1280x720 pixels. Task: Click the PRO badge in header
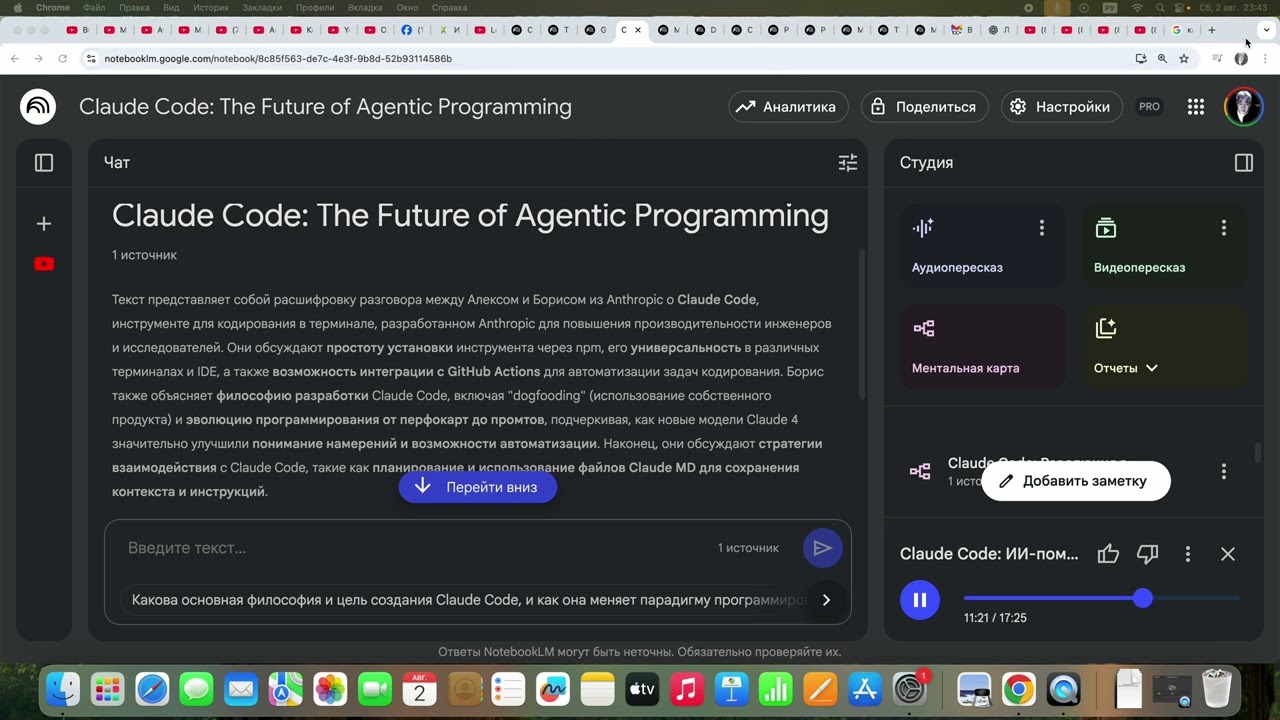click(x=1150, y=107)
